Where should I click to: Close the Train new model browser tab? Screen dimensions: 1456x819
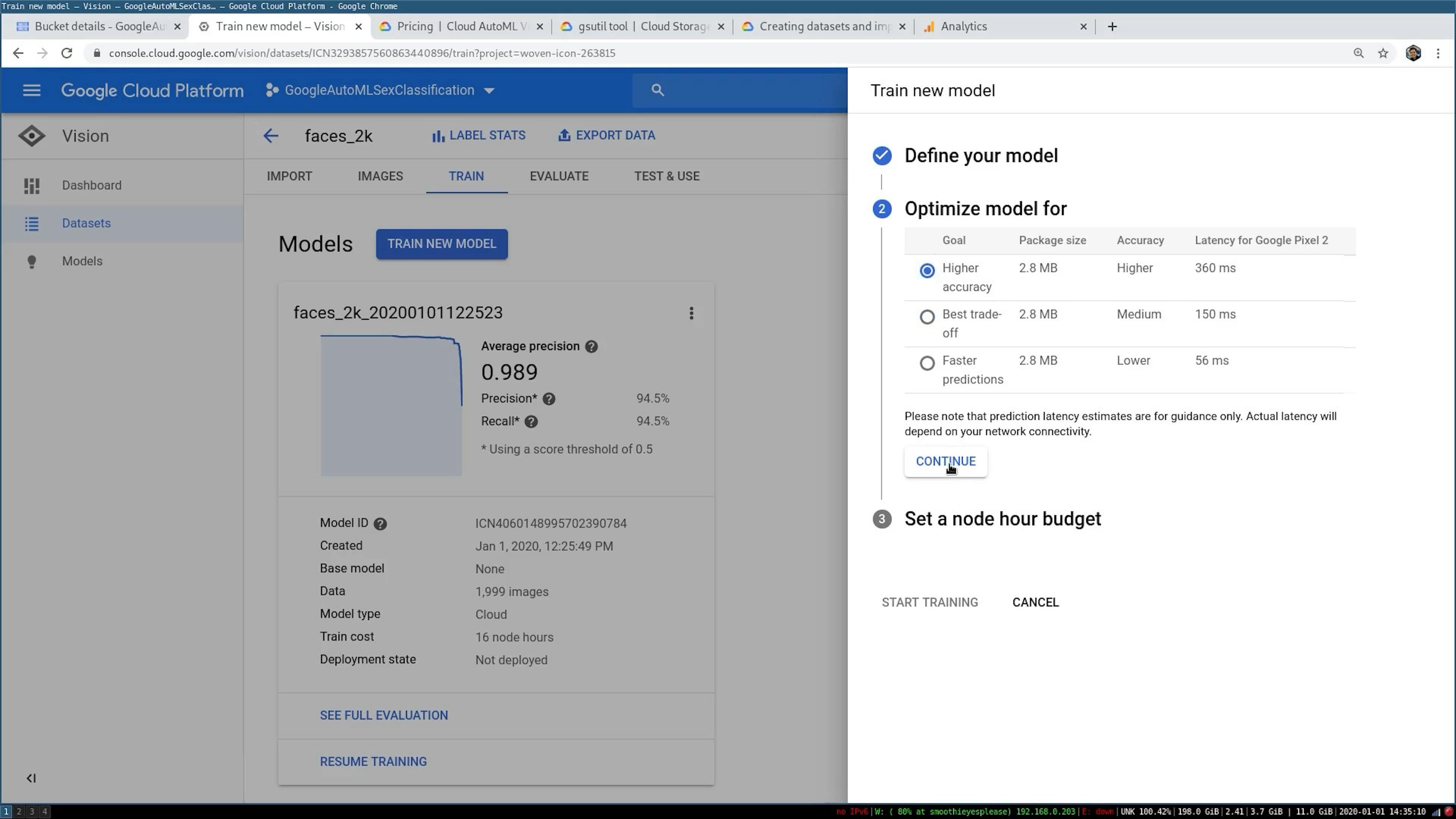(x=358, y=27)
